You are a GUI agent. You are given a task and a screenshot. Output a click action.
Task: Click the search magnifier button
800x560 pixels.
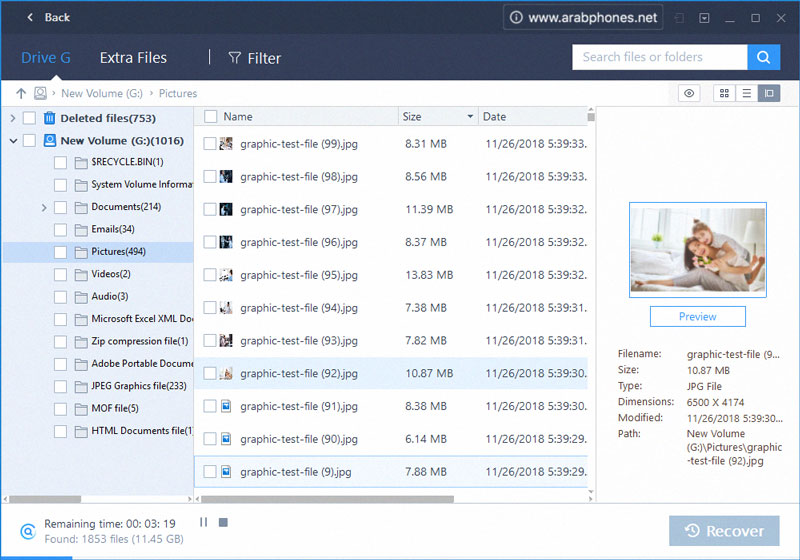763,57
